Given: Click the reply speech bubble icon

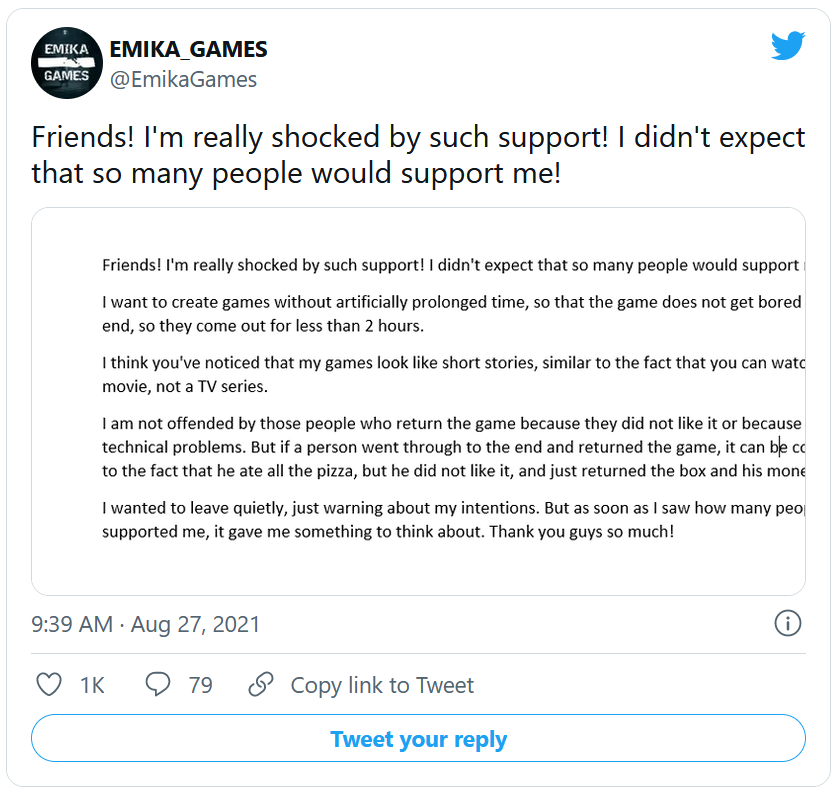Looking at the screenshot, I should (x=159, y=684).
